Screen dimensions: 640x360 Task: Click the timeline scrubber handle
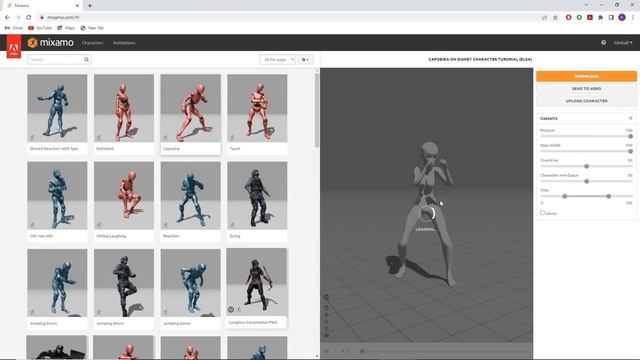[362, 351]
